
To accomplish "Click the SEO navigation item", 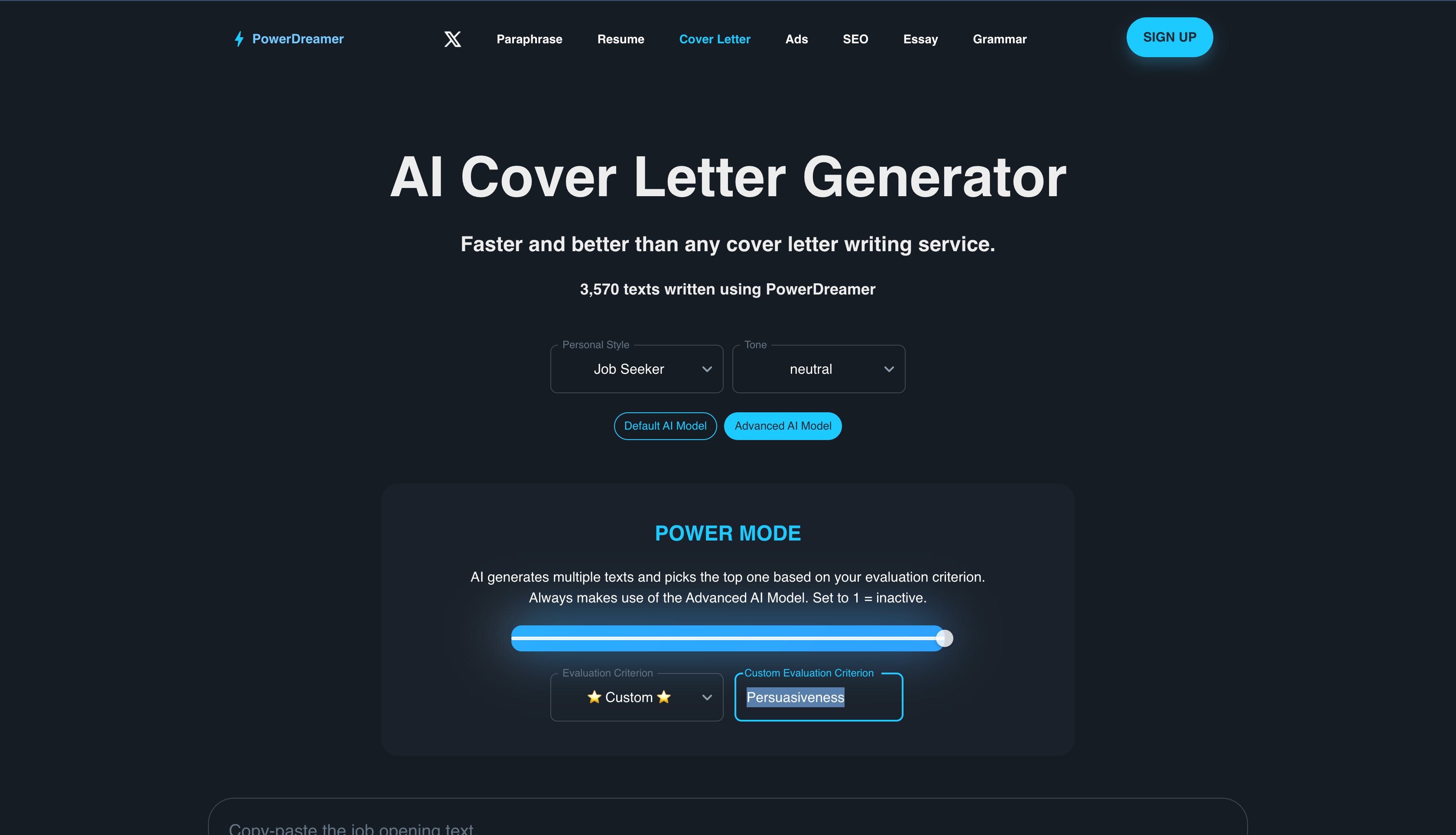I will [856, 39].
